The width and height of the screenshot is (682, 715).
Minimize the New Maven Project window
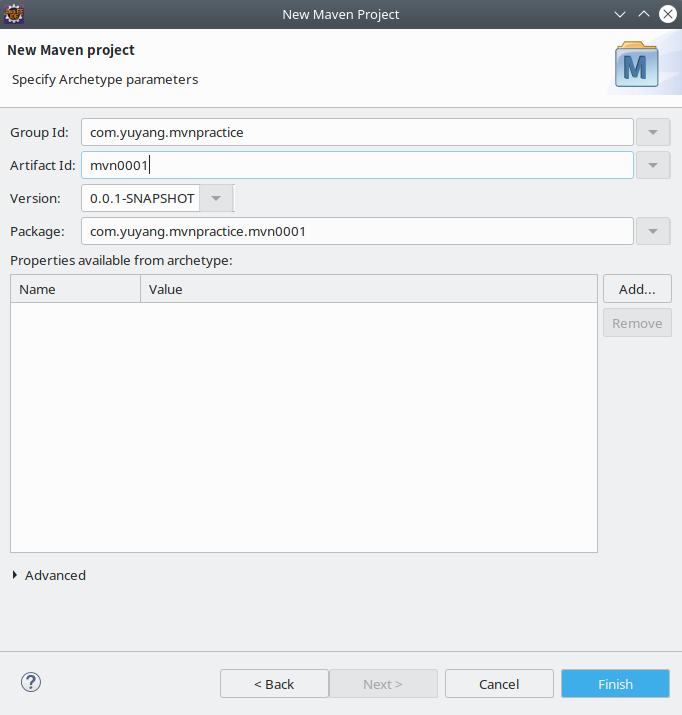620,14
